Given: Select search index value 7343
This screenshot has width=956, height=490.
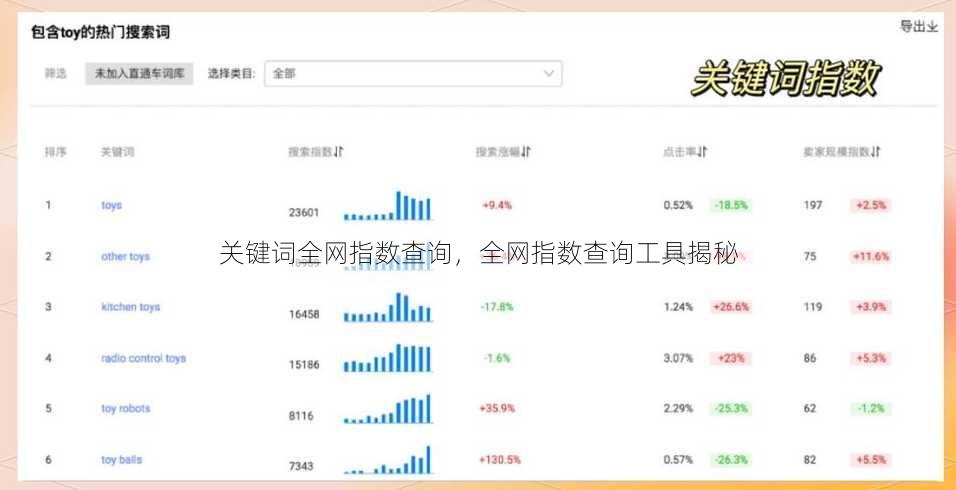Looking at the screenshot, I should coord(301,466).
